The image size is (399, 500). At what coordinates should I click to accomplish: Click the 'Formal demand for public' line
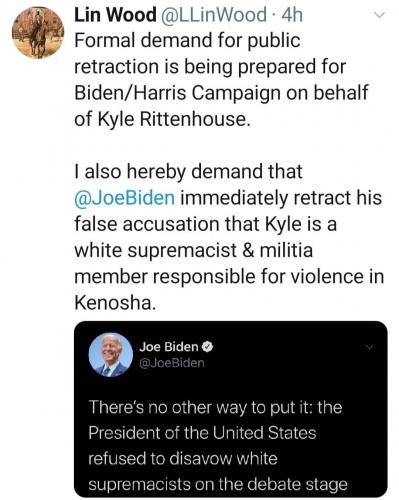[187, 41]
